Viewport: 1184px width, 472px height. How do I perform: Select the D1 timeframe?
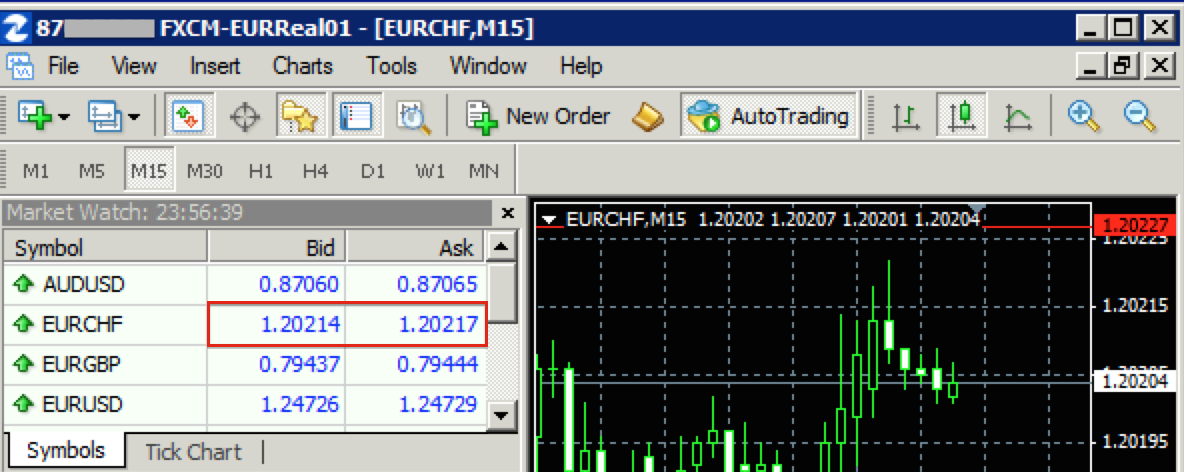[x=372, y=171]
